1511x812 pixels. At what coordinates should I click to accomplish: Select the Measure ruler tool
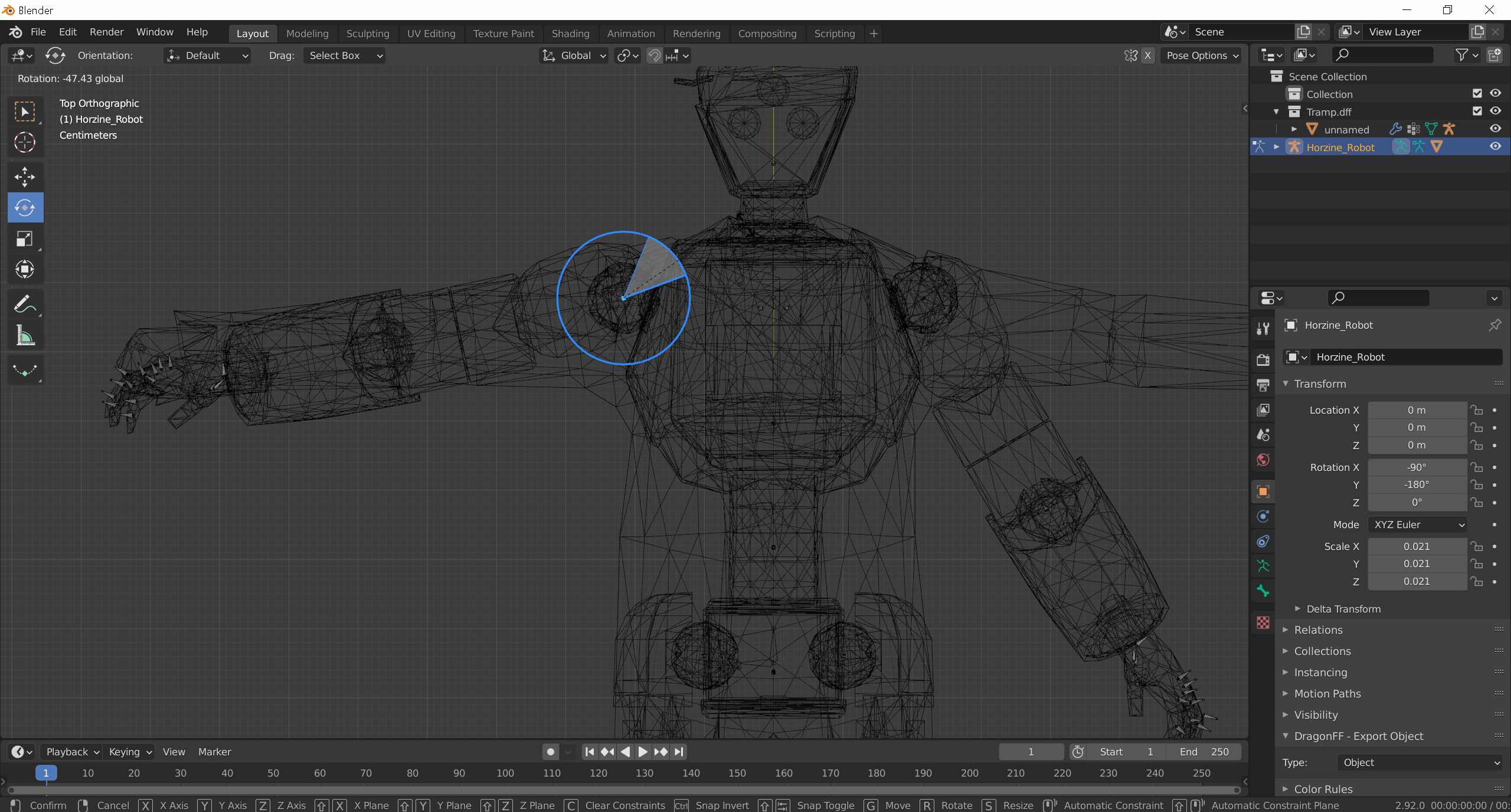[x=25, y=336]
